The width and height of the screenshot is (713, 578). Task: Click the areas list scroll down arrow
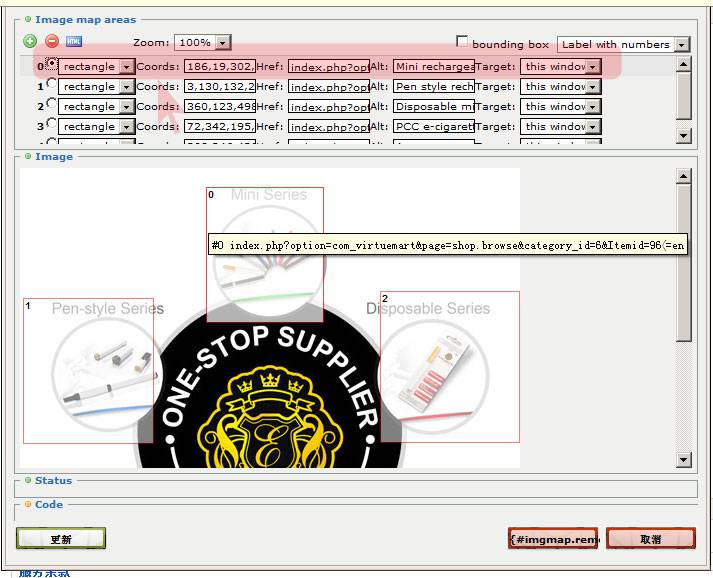(683, 135)
